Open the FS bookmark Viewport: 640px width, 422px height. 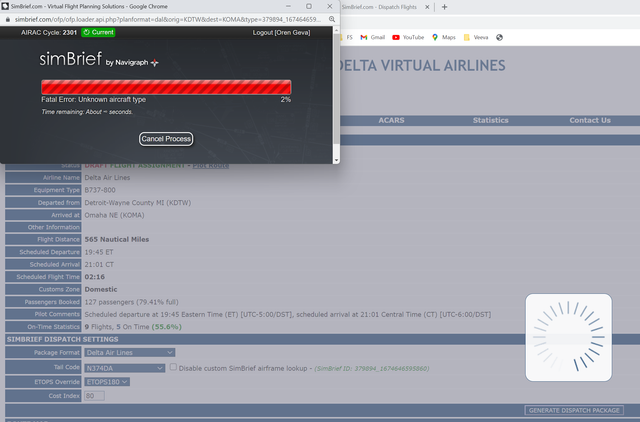(347, 37)
